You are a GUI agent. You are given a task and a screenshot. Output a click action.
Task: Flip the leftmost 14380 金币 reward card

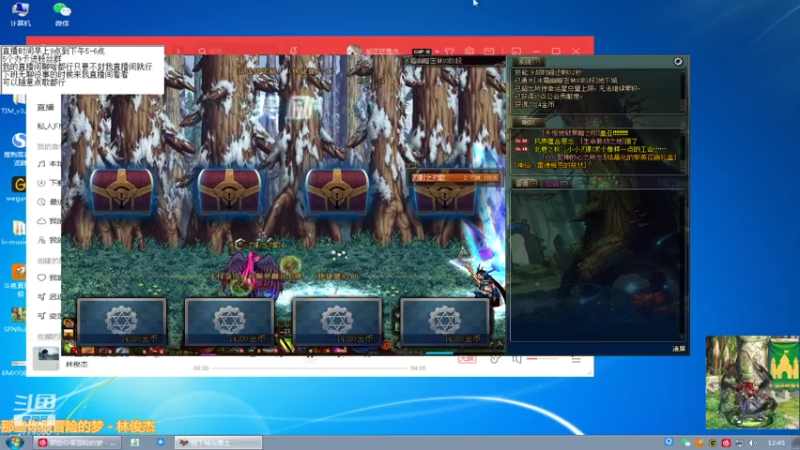(122, 322)
